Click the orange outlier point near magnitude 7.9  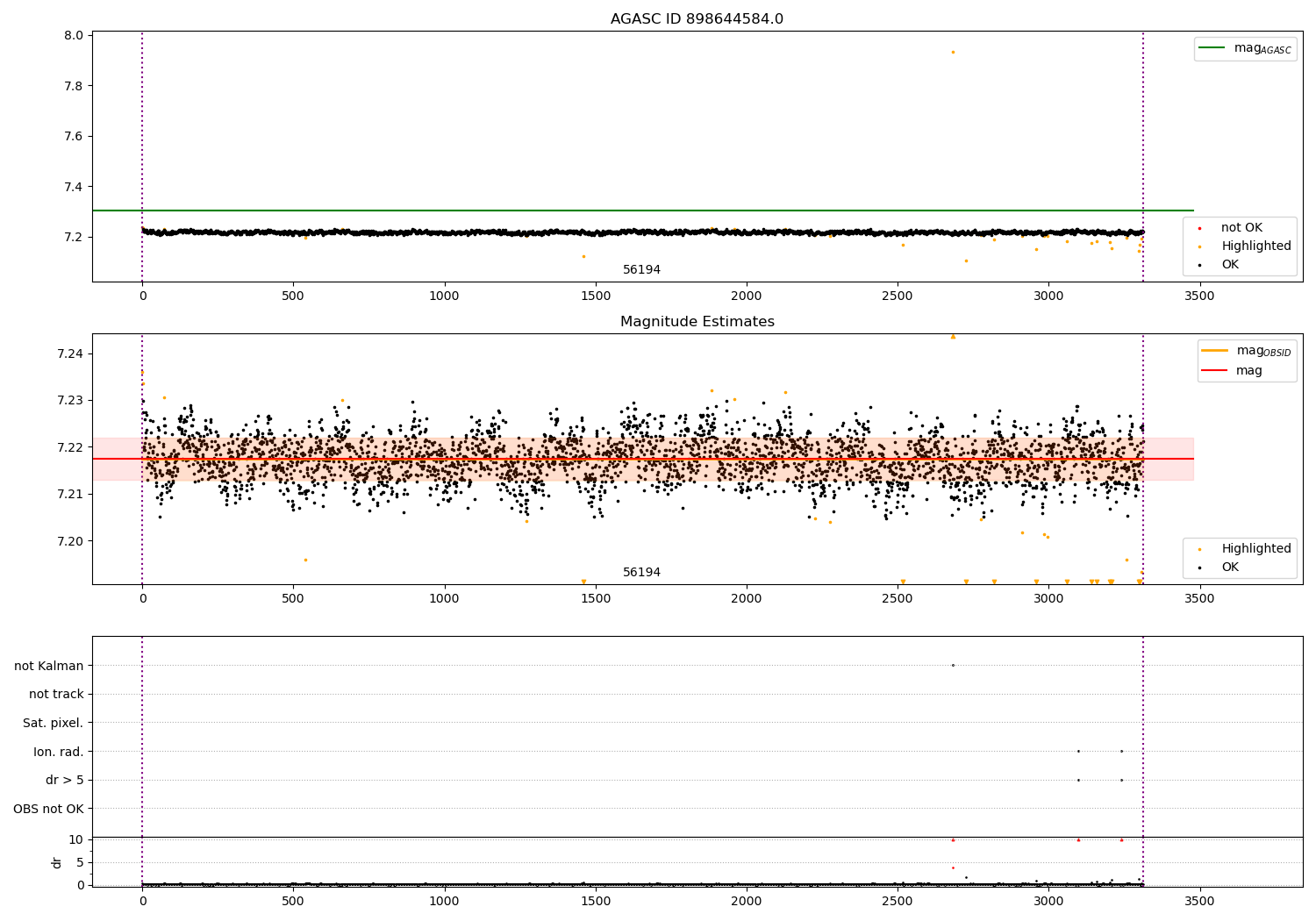[953, 52]
